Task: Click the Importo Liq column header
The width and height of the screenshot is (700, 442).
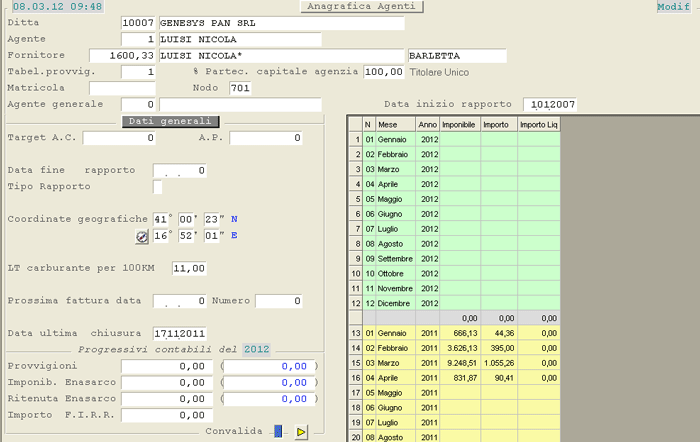Action: tap(540, 124)
